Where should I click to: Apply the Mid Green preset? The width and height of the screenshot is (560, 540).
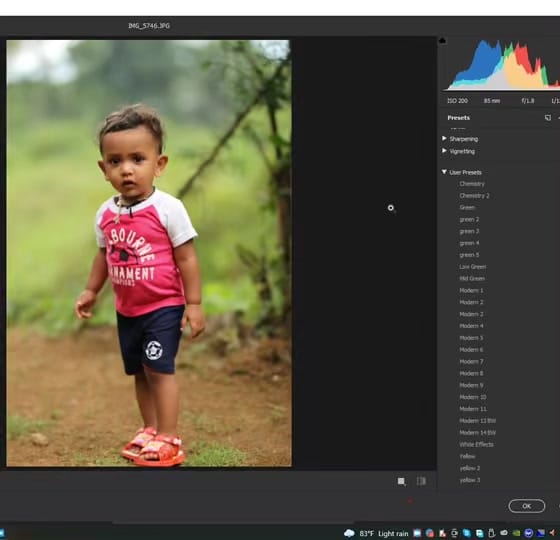point(472,279)
